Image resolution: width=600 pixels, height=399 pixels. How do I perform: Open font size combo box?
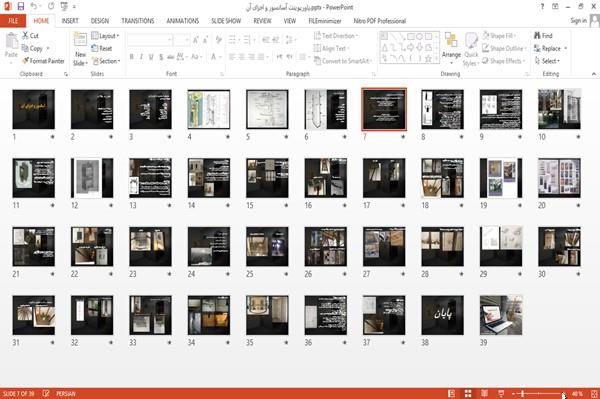181,40
